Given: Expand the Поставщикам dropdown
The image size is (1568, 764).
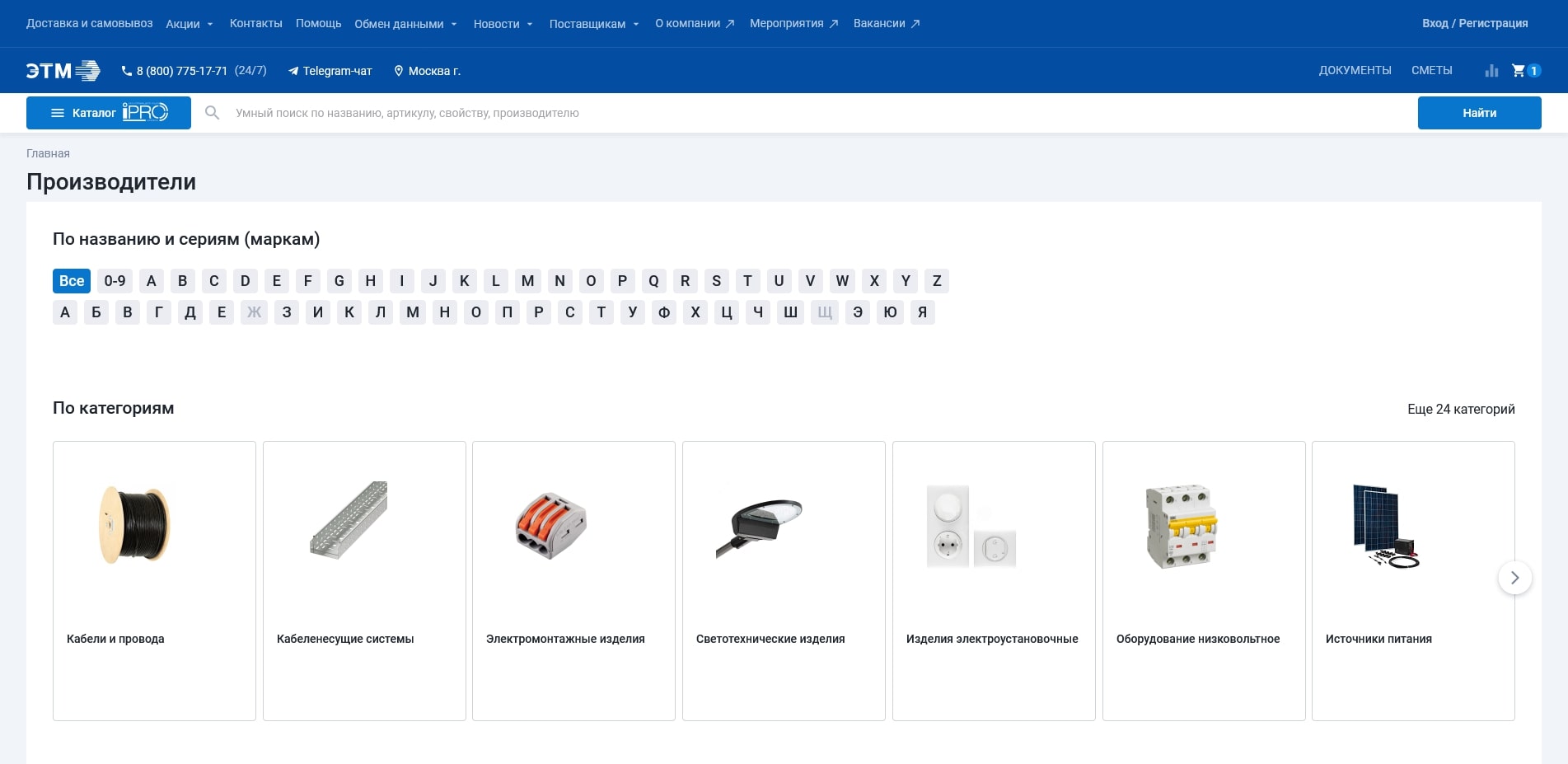Looking at the screenshot, I should [593, 24].
